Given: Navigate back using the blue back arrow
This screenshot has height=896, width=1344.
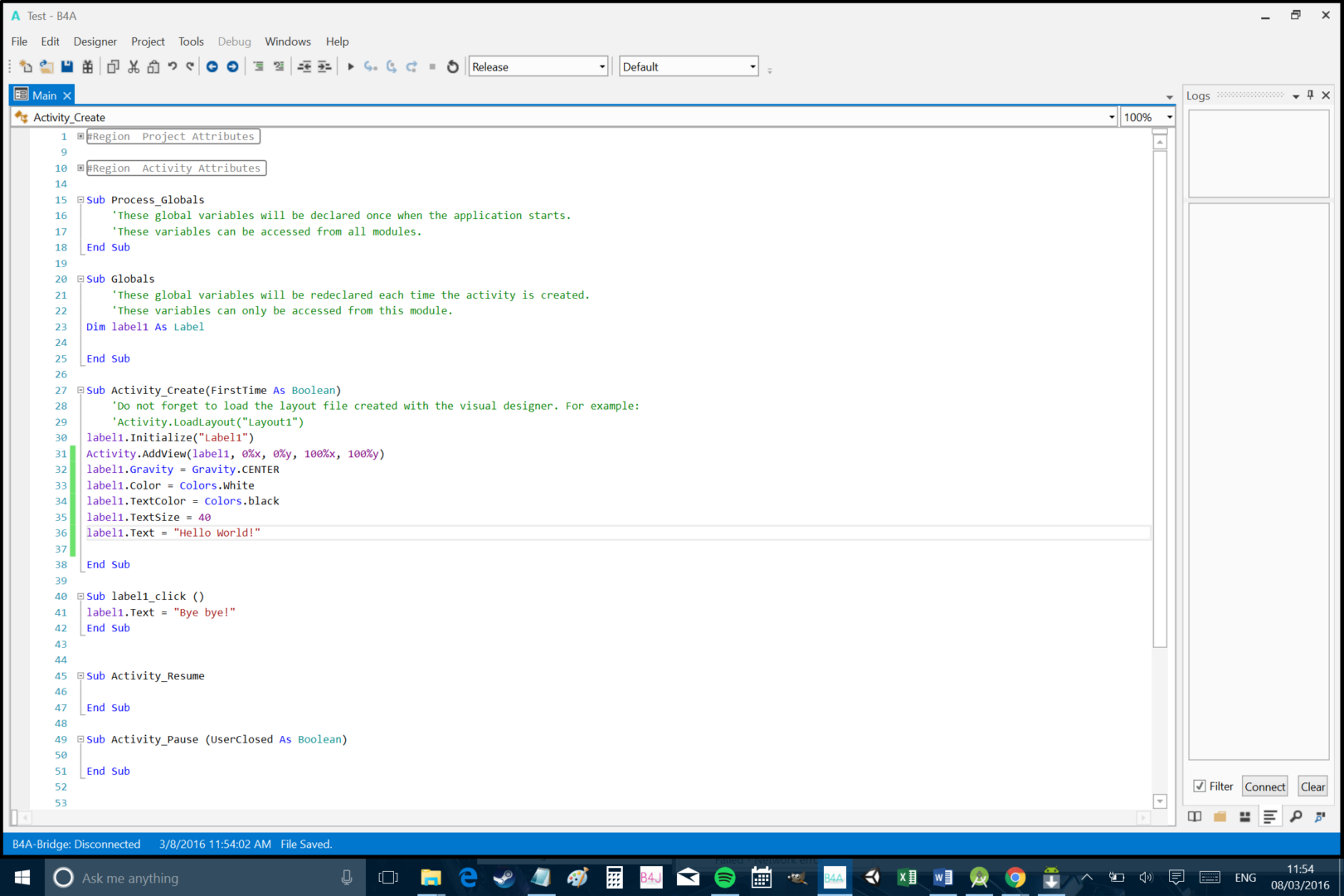Looking at the screenshot, I should [x=212, y=66].
